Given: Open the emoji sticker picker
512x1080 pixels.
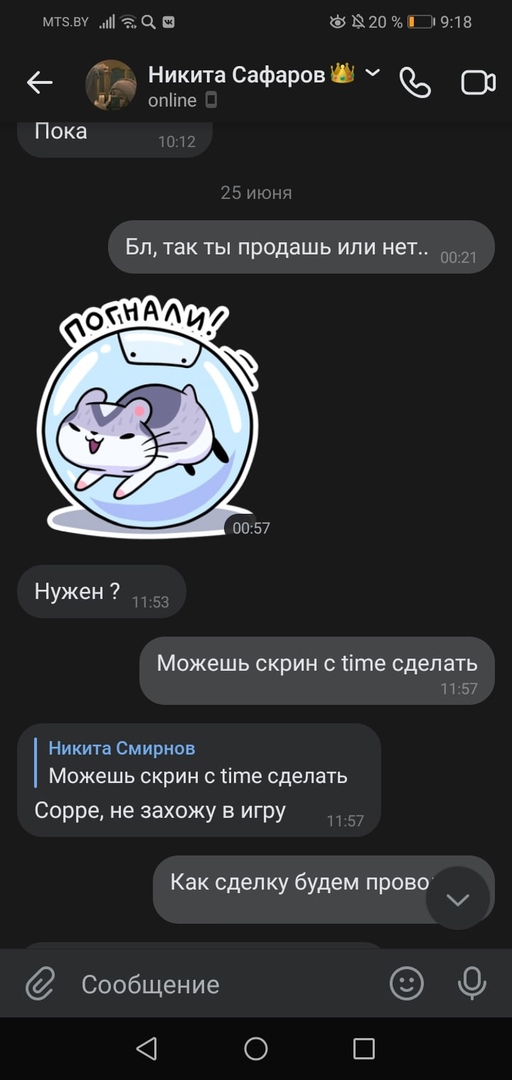Looking at the screenshot, I should (407, 983).
